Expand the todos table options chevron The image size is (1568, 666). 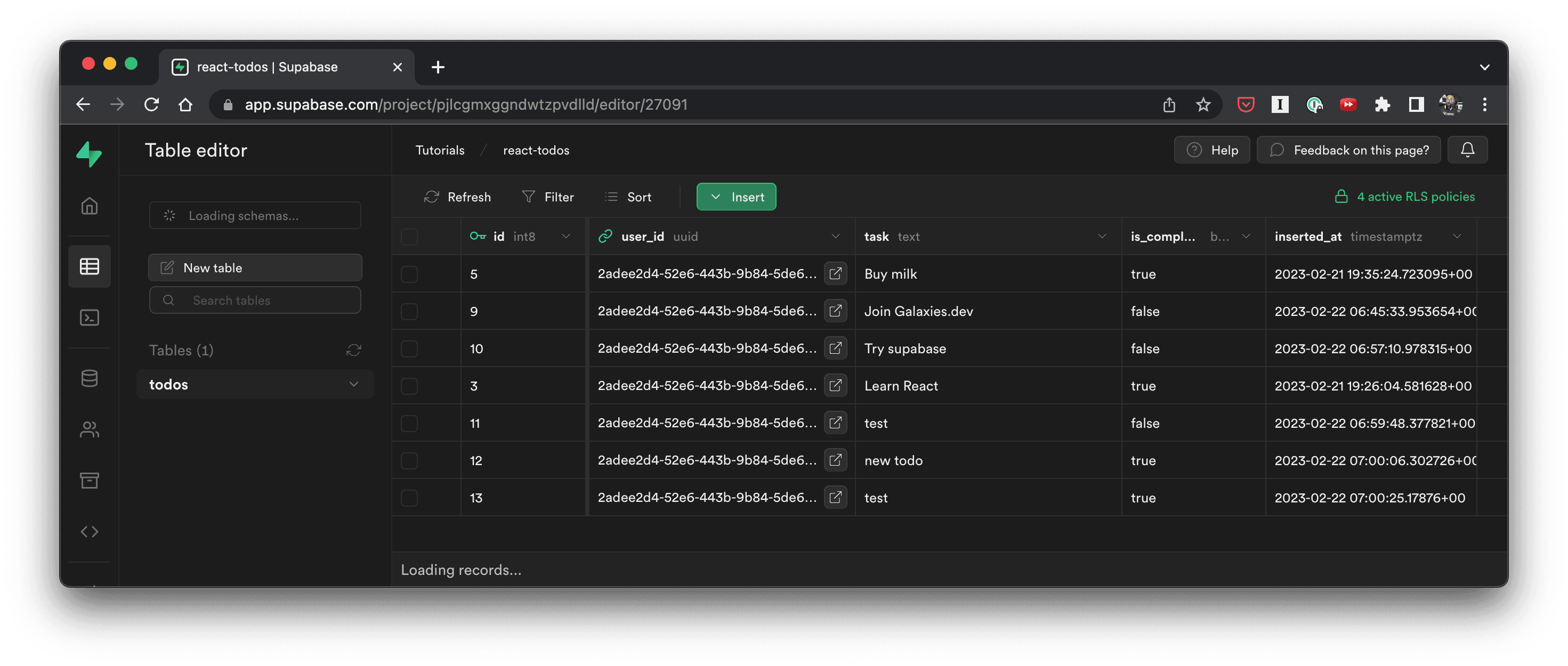point(354,384)
